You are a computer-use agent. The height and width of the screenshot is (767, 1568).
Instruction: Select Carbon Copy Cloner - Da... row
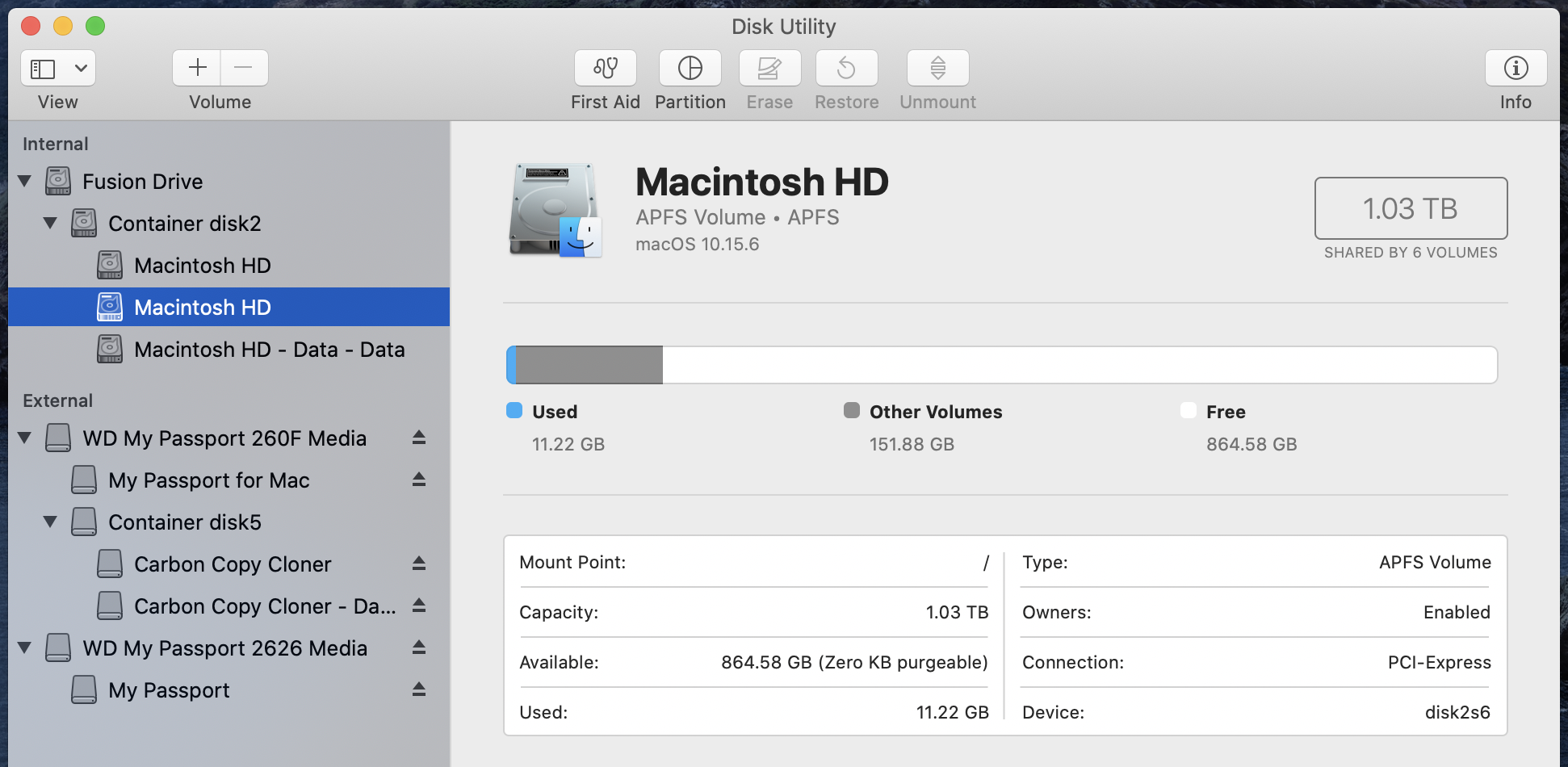tap(229, 606)
